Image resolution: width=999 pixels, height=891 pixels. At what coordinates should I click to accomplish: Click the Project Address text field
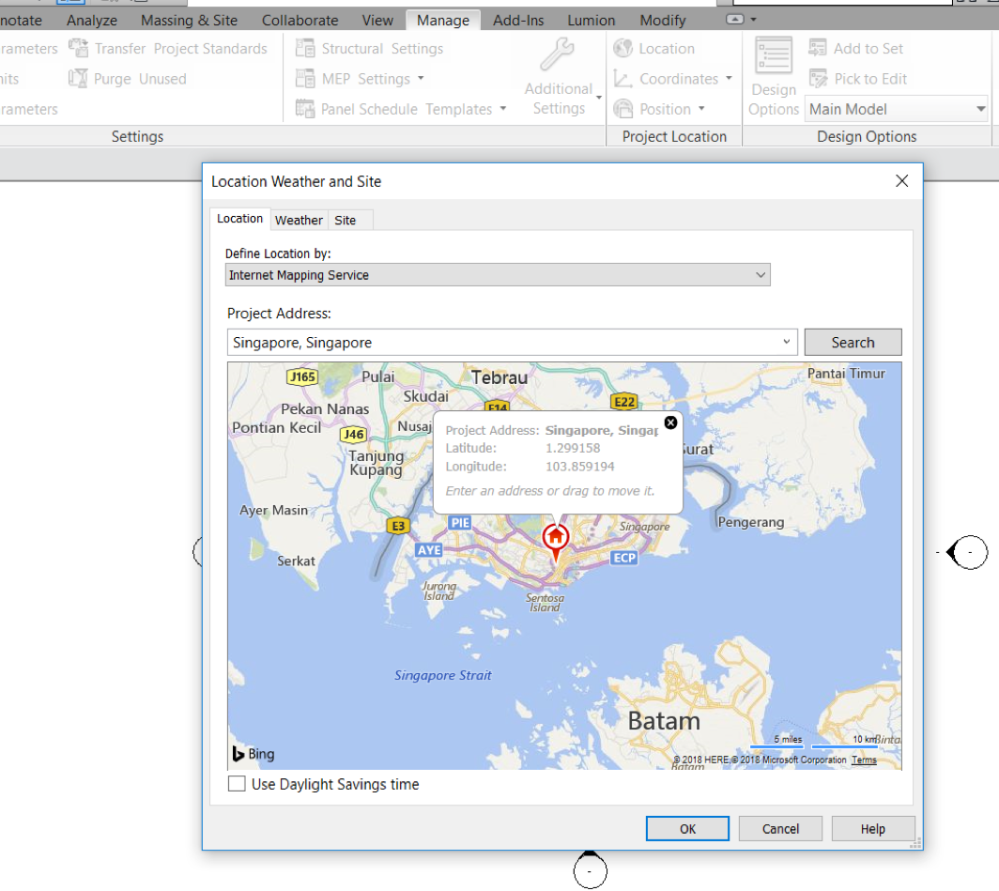500,342
